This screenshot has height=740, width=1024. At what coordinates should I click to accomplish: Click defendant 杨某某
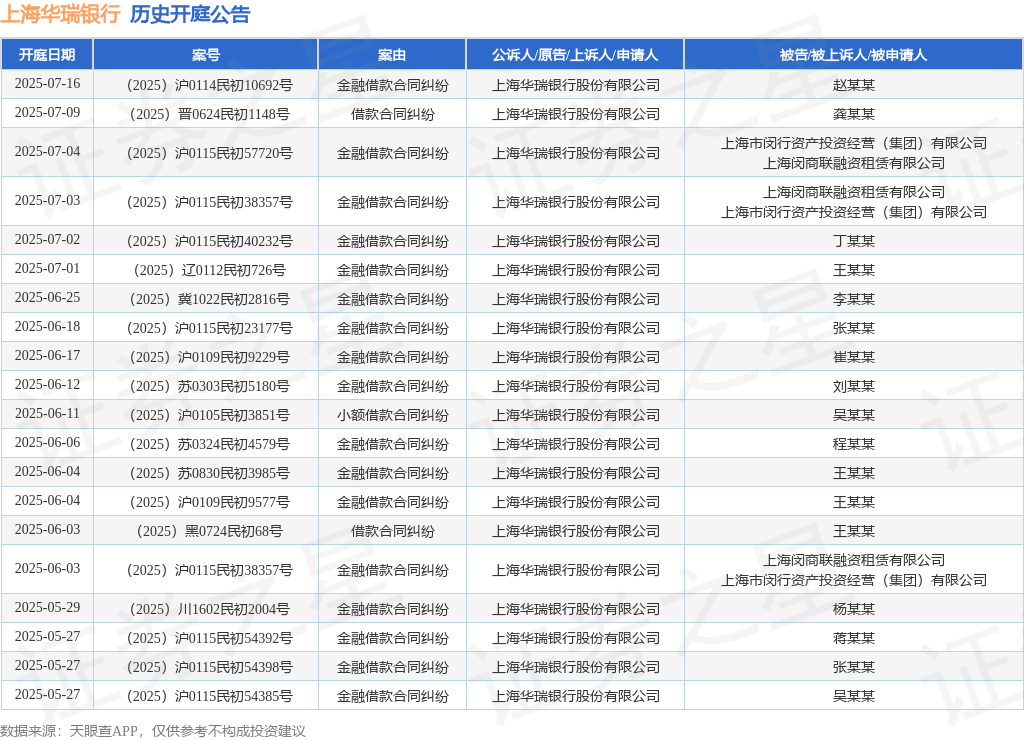point(854,609)
